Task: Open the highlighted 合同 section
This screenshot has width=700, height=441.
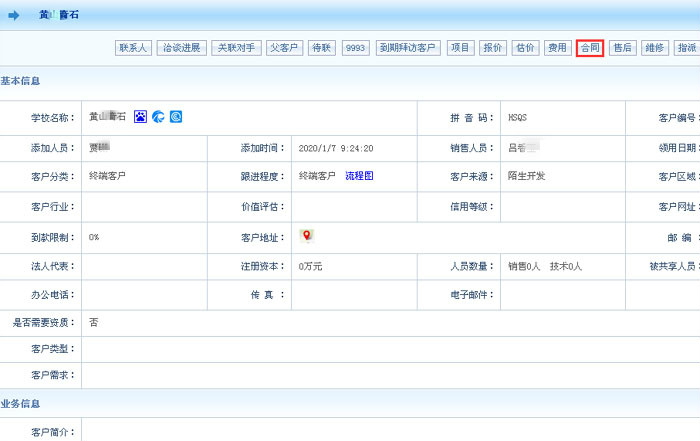Action: tap(590, 48)
